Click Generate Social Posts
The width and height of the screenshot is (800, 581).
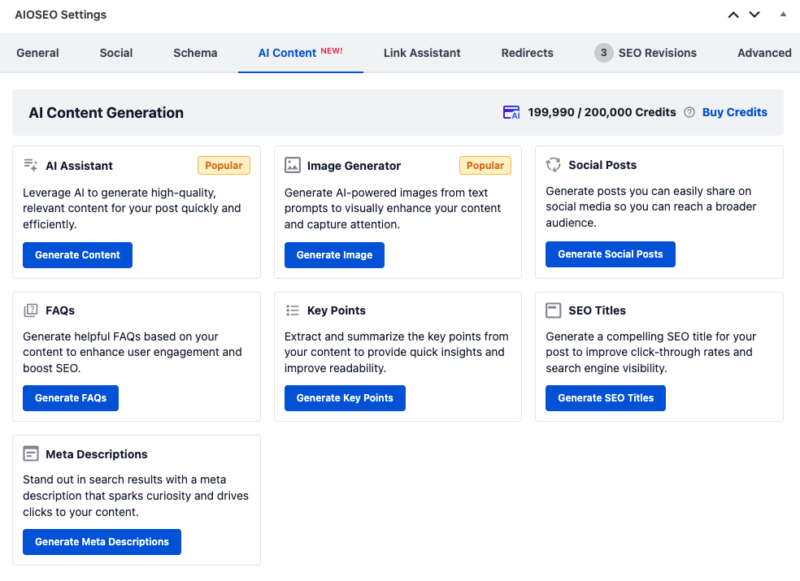(610, 254)
